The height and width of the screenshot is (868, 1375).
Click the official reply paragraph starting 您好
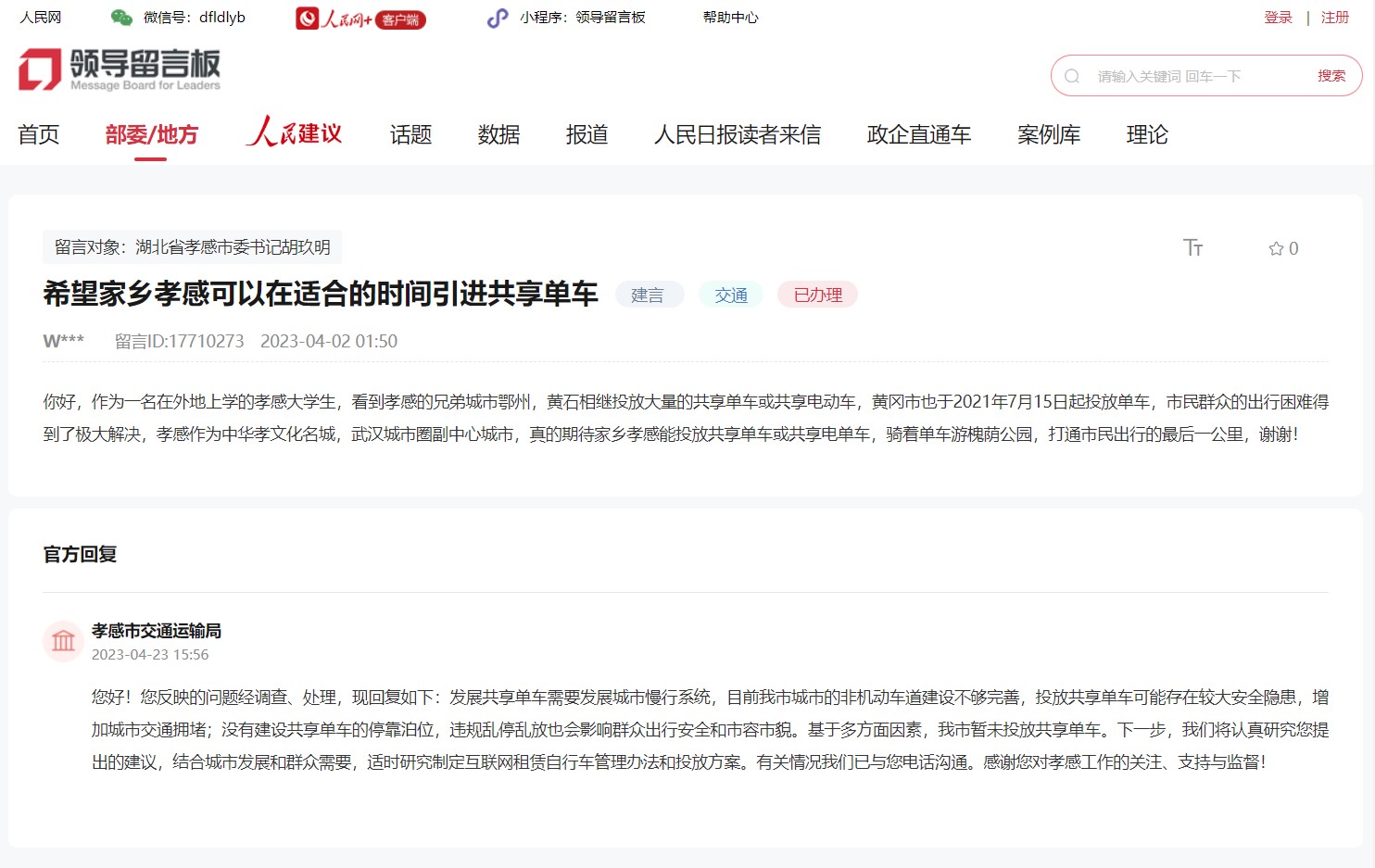click(710, 730)
